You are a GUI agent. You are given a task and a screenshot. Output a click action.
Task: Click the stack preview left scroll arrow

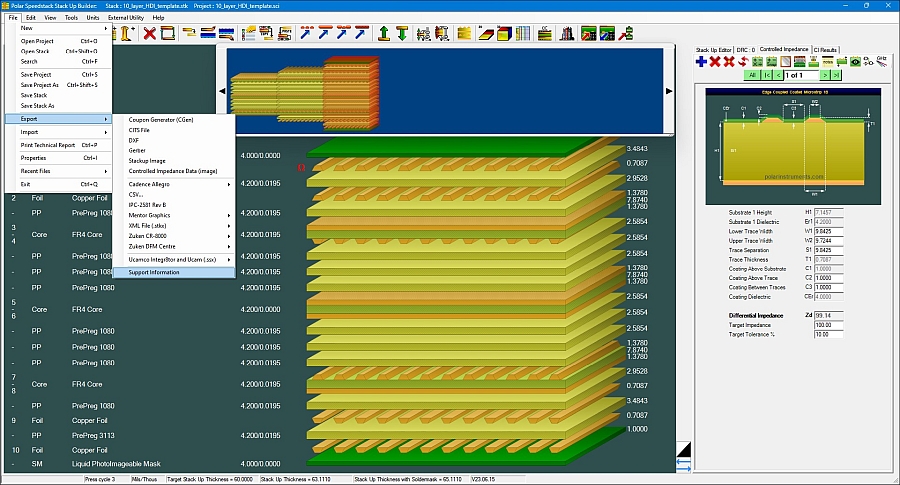[222, 91]
